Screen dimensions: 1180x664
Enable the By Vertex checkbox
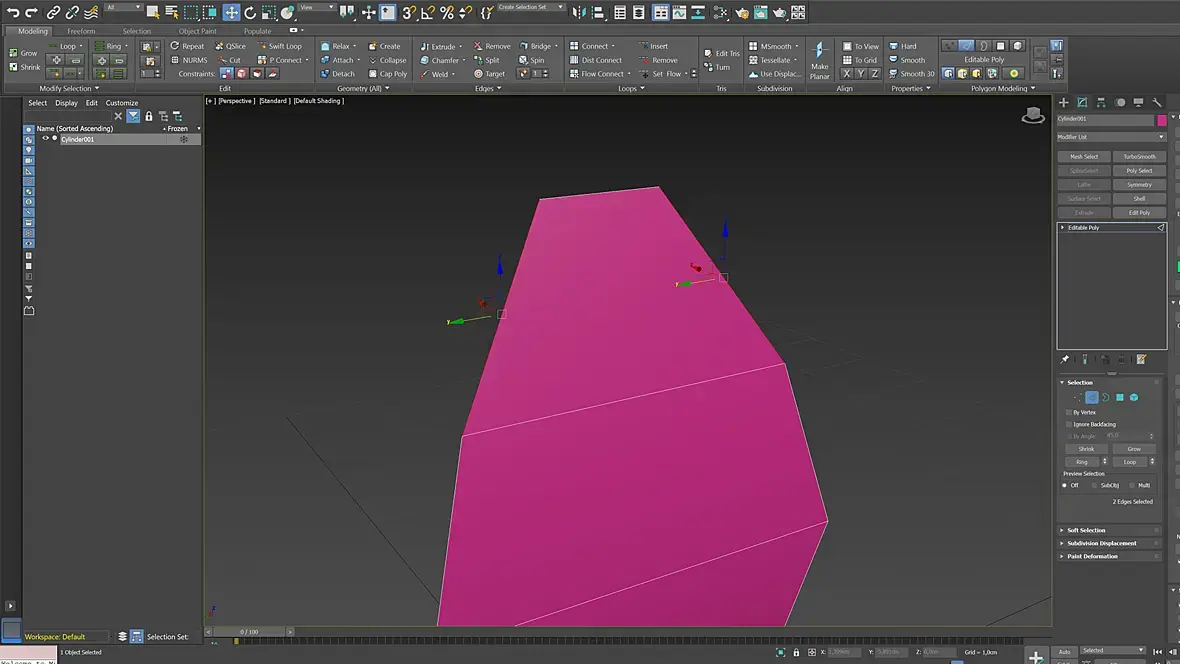tap(1069, 412)
